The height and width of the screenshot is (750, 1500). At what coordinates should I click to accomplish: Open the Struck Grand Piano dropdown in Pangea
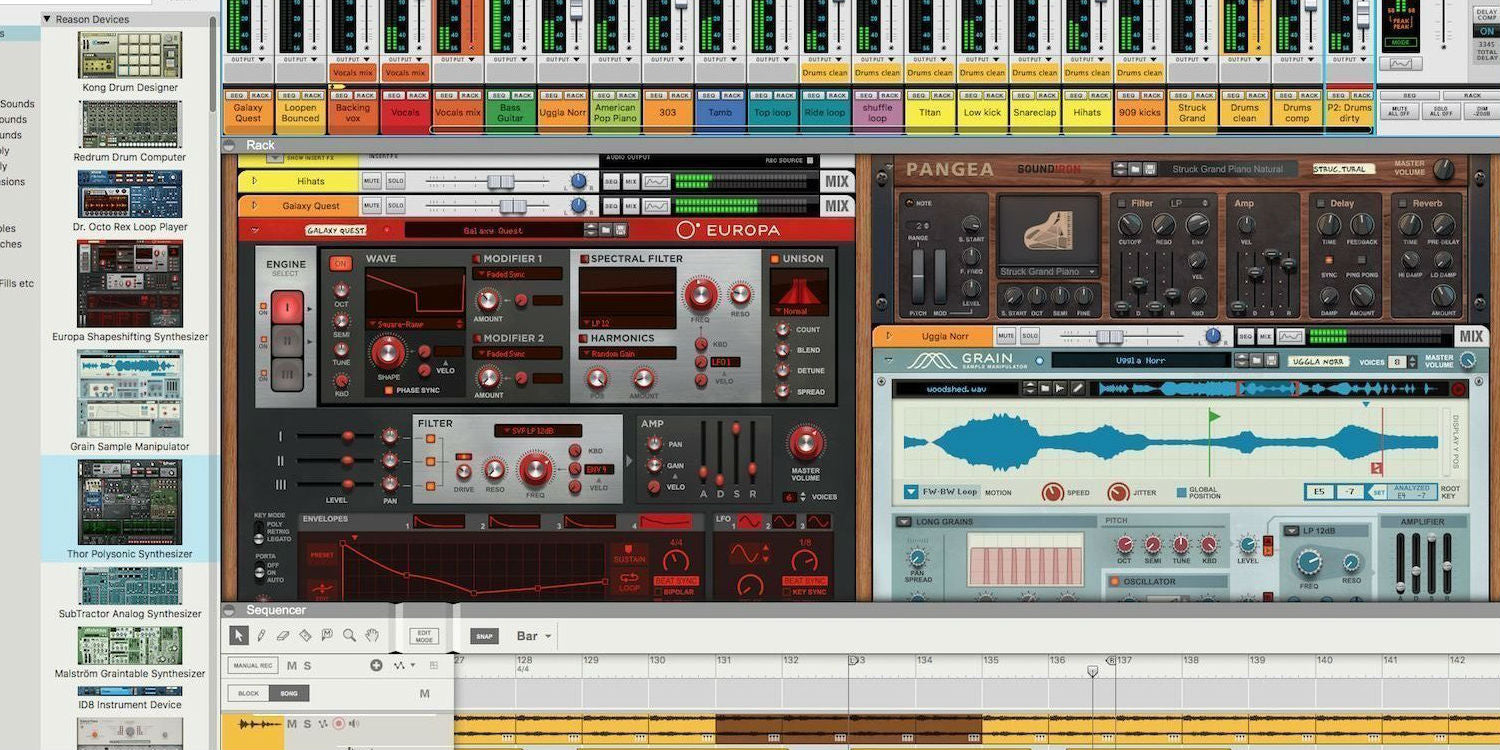point(1048,272)
